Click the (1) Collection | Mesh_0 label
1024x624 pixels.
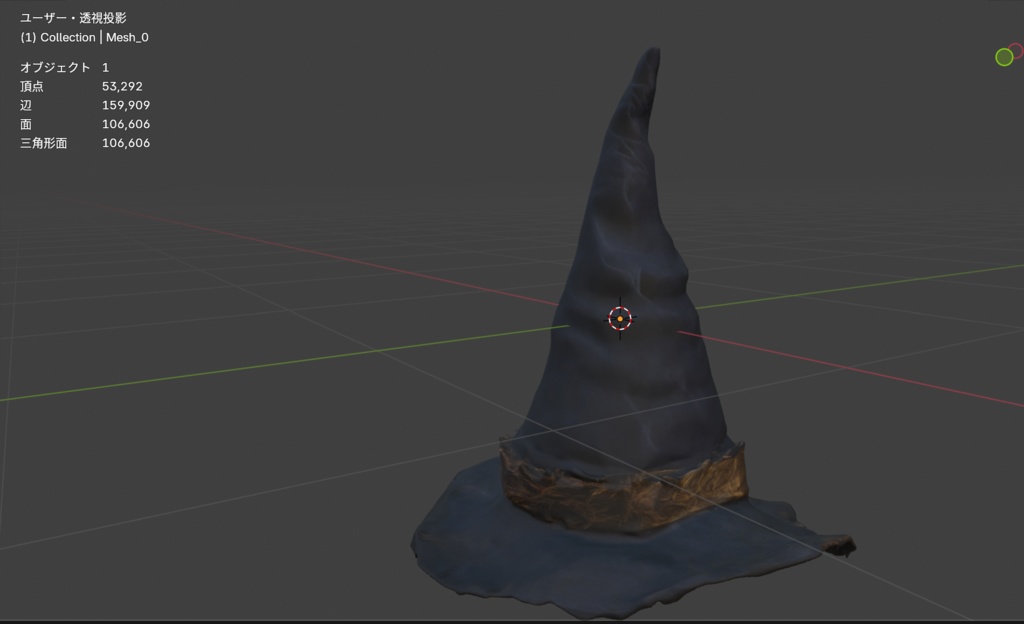pos(84,37)
